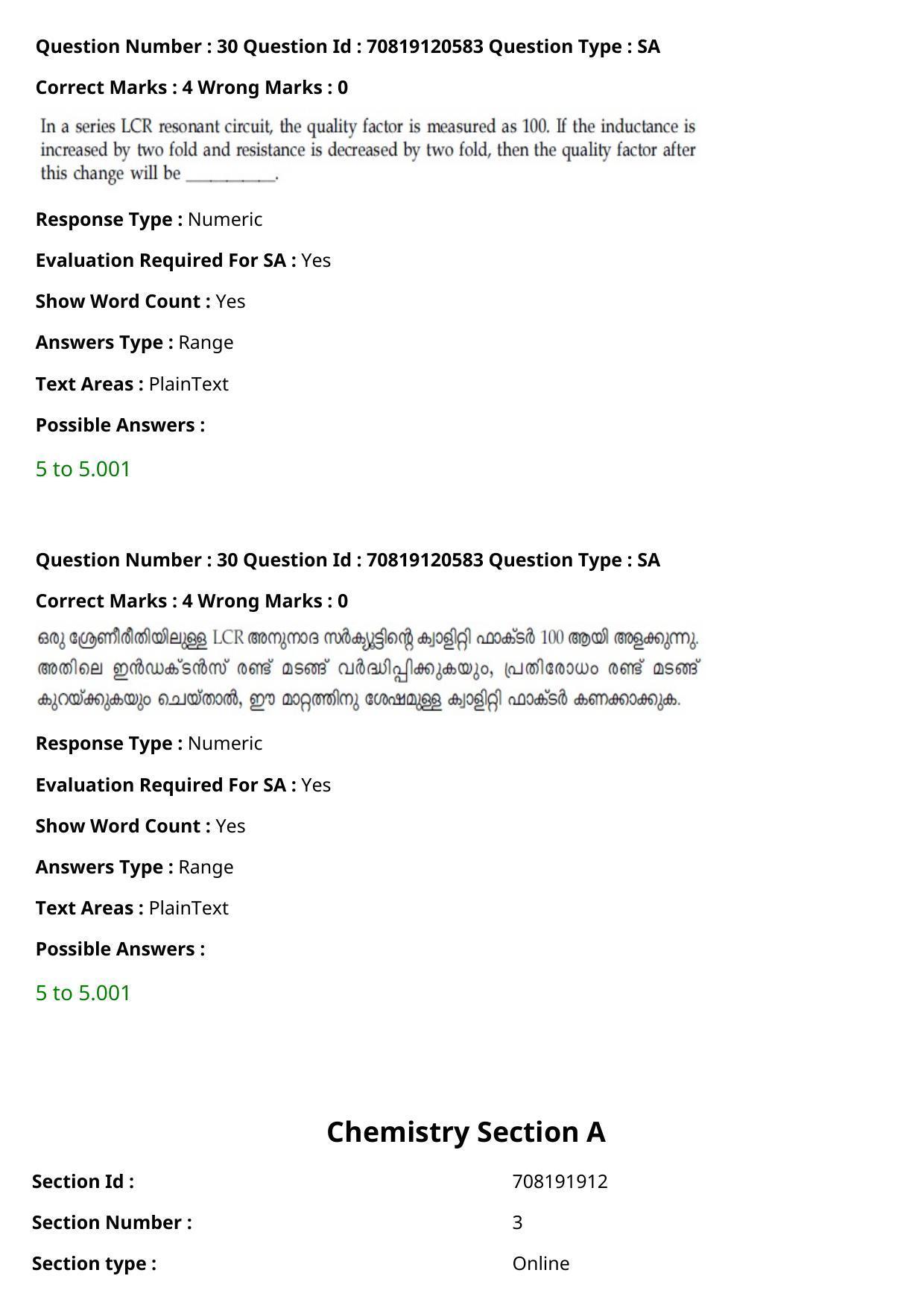This screenshot has height=1308, width=924.
Task: Click the Section type value Online
Action: [541, 1263]
